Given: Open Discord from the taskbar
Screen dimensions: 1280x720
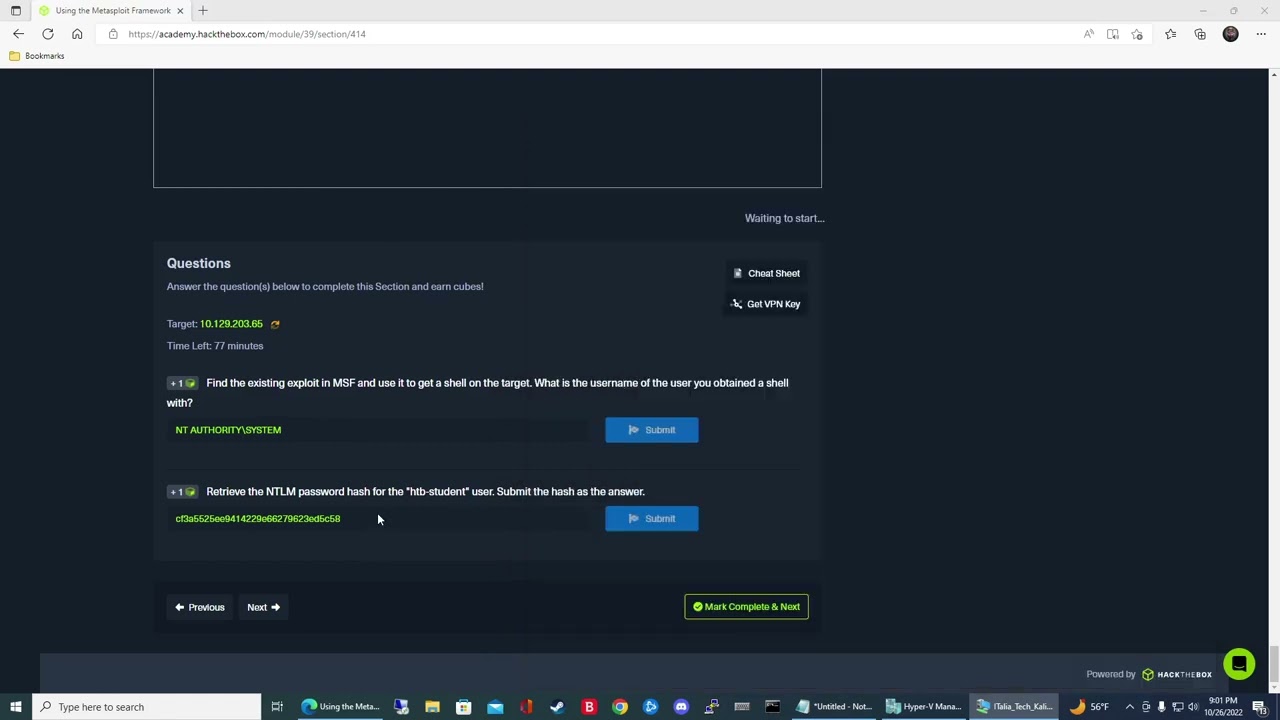Looking at the screenshot, I should tap(681, 707).
